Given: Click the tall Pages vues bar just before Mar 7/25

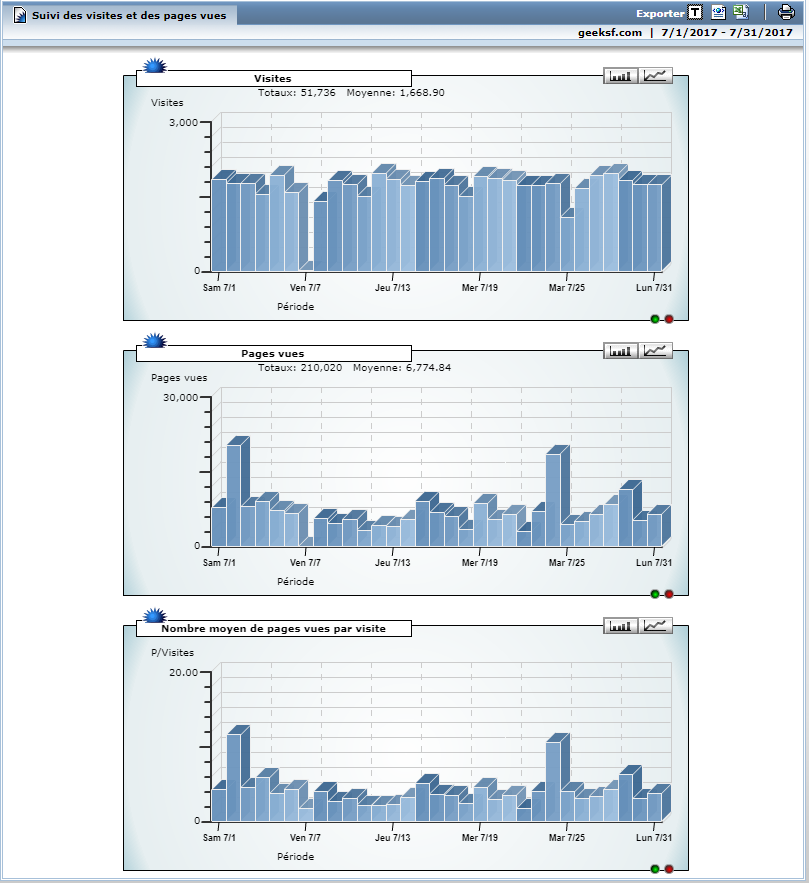Looking at the screenshot, I should click(x=553, y=500).
